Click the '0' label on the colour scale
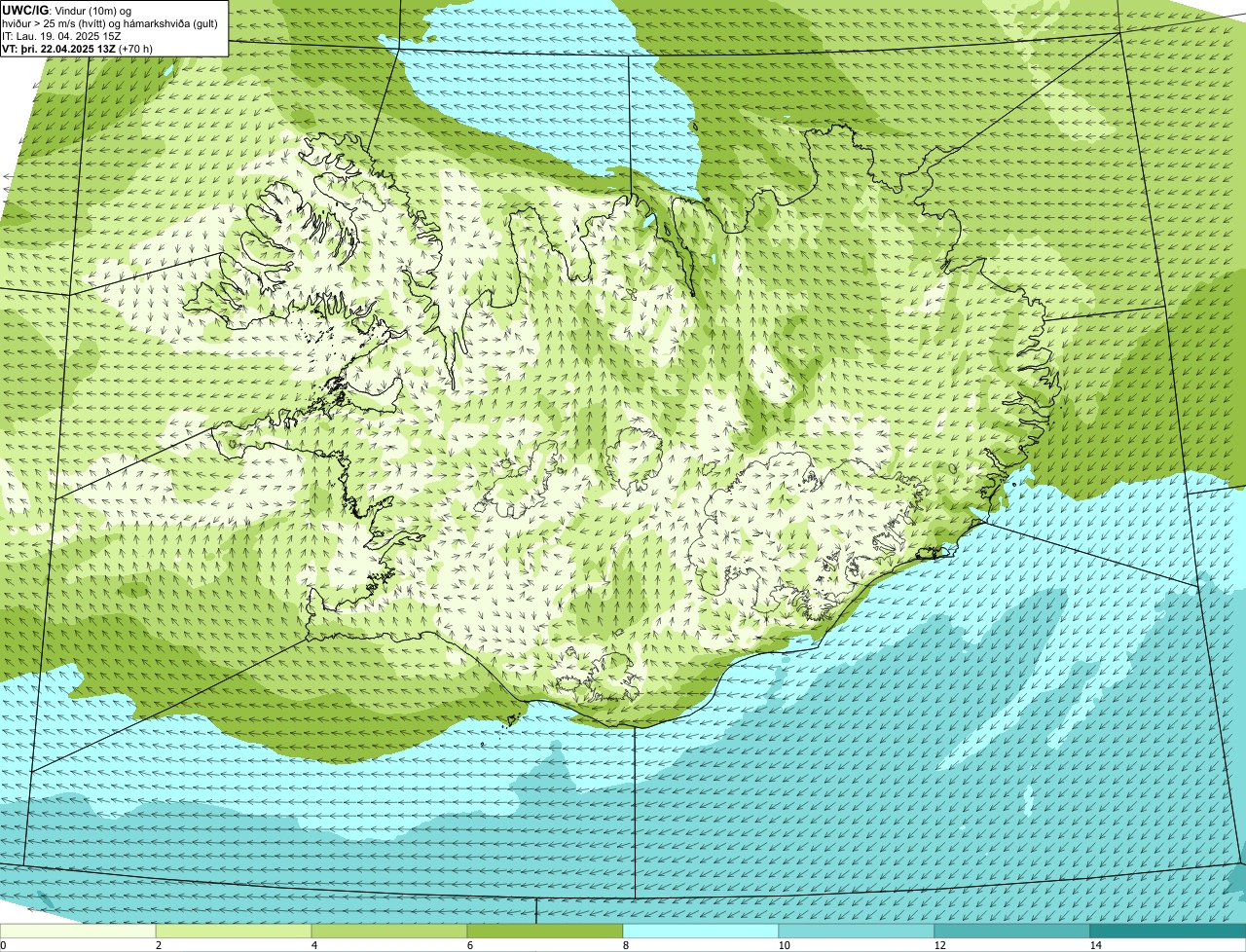Image resolution: width=1246 pixels, height=952 pixels. (3, 945)
